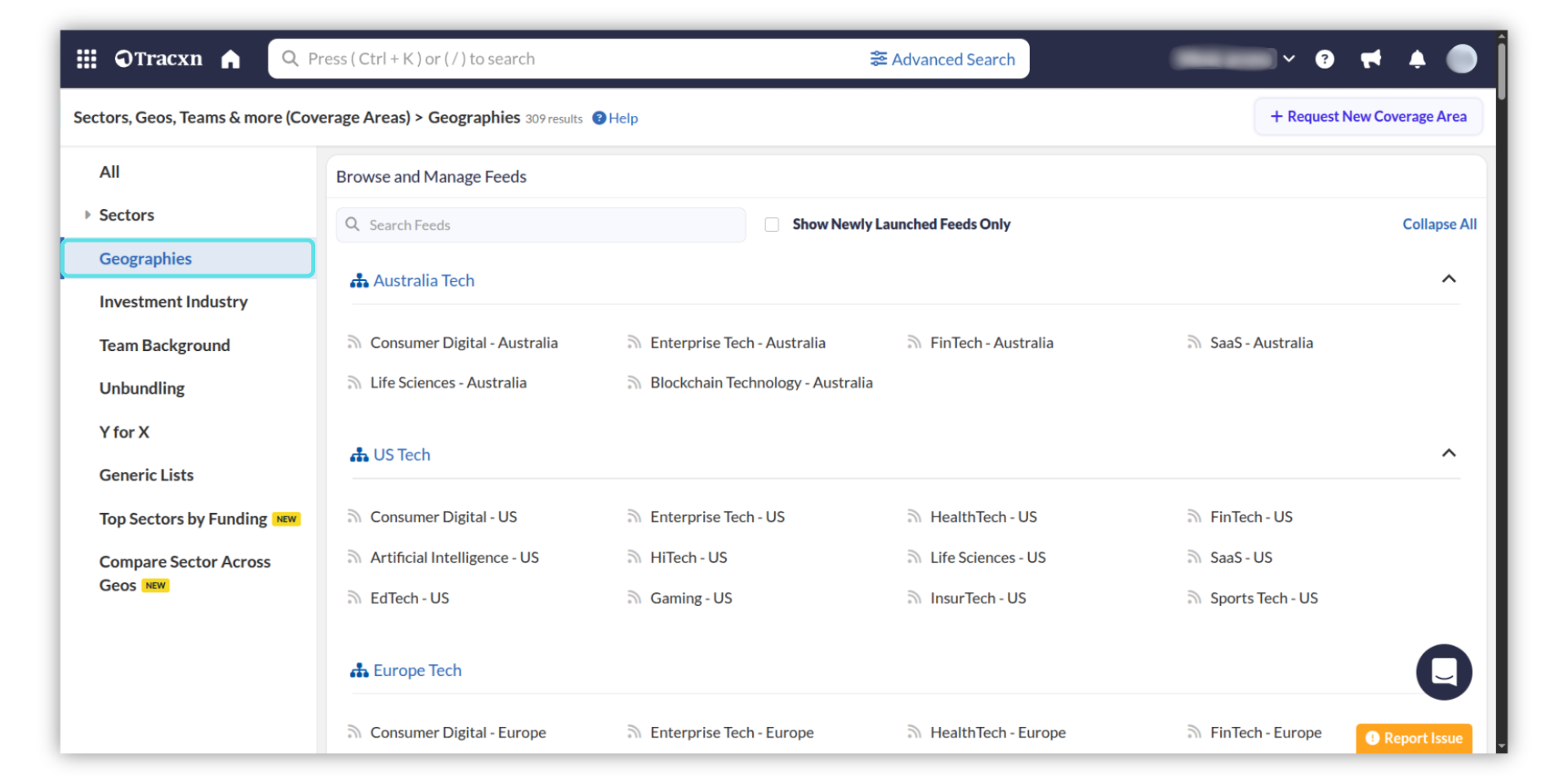Image resolution: width=1568 pixels, height=784 pixels.
Task: Open the announcements megaphone icon
Action: (x=1370, y=59)
